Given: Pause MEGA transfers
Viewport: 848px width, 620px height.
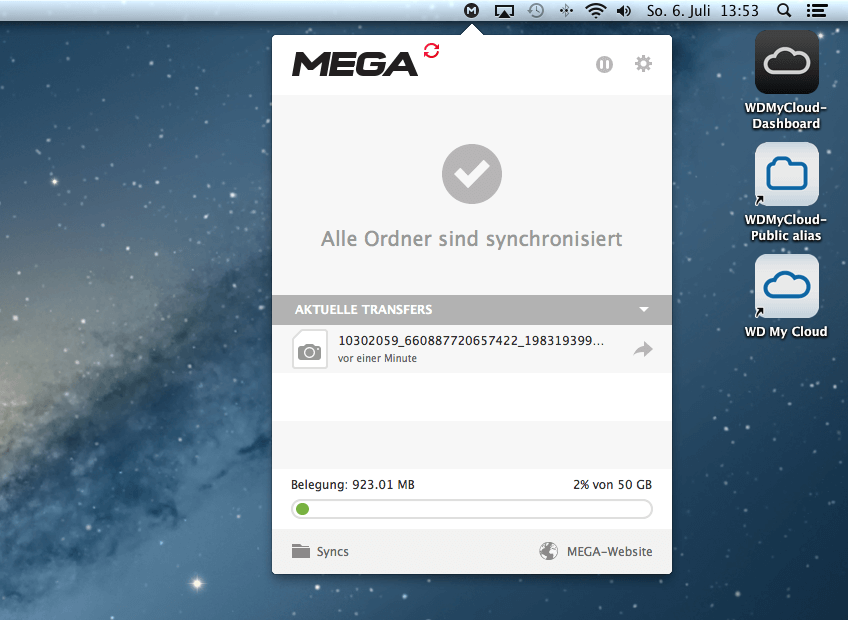Looking at the screenshot, I should click(x=604, y=64).
